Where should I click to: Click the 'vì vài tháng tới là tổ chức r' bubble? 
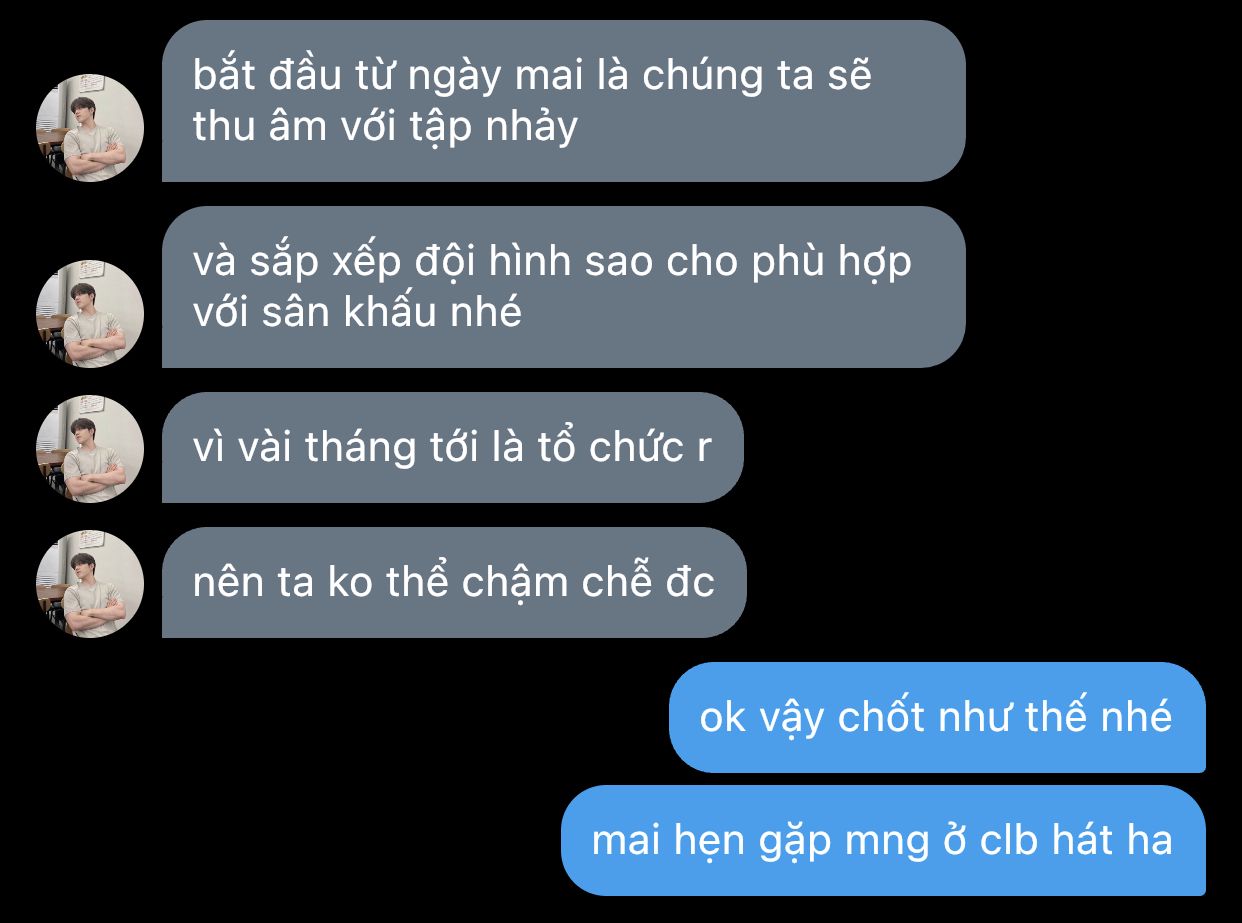pos(452,447)
